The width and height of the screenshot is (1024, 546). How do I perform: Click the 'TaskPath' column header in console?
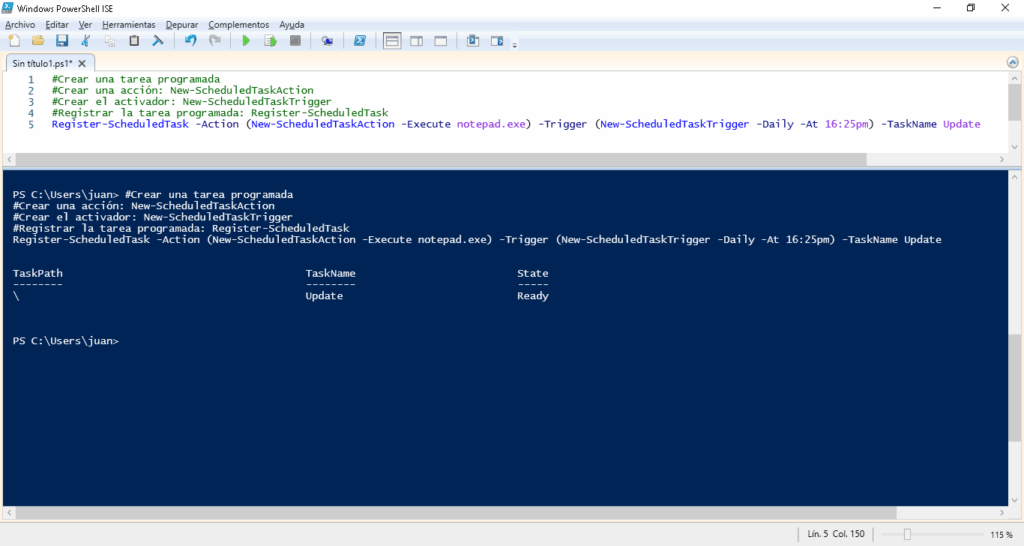[x=37, y=274]
